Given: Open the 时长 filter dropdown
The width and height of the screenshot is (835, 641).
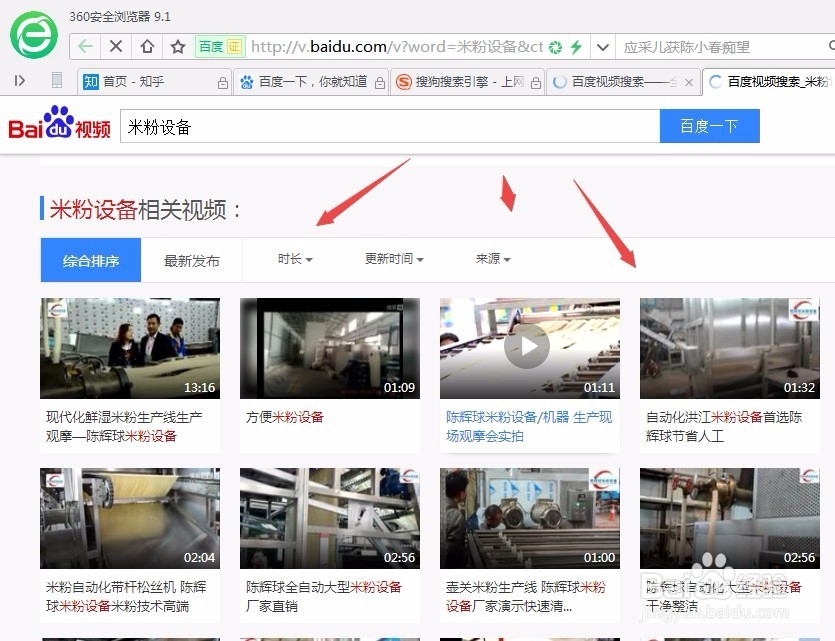Looking at the screenshot, I should 294,259.
